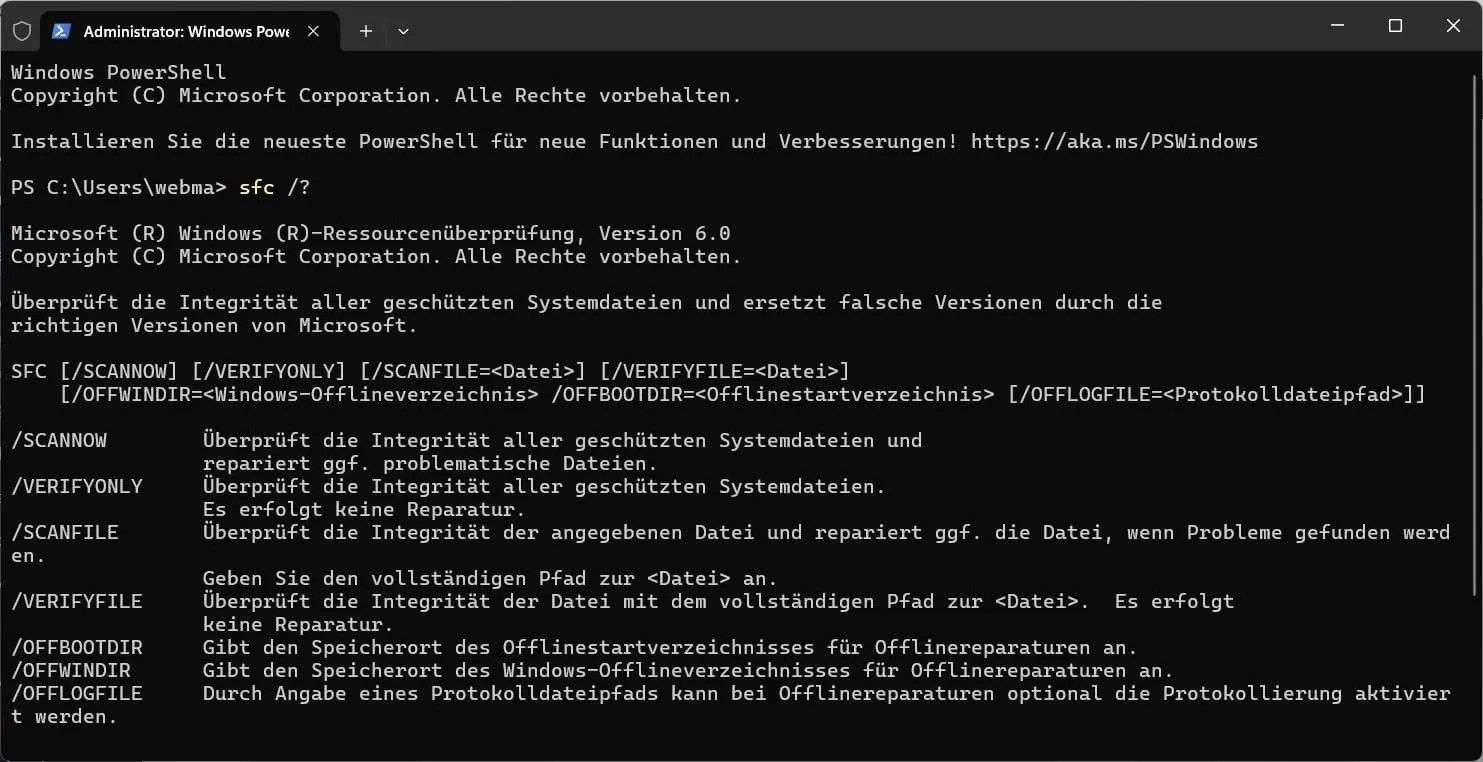Close the Administrator: Windows PowerShell tab

click(313, 31)
